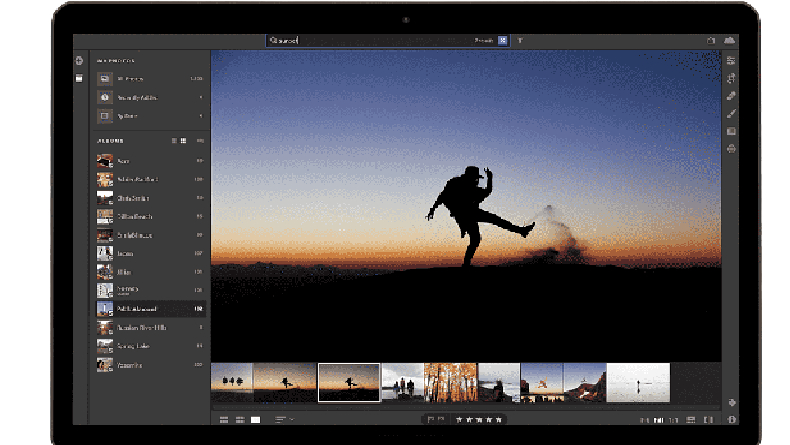
Task: Select Recently Added in My Photos
Action: coord(150,97)
